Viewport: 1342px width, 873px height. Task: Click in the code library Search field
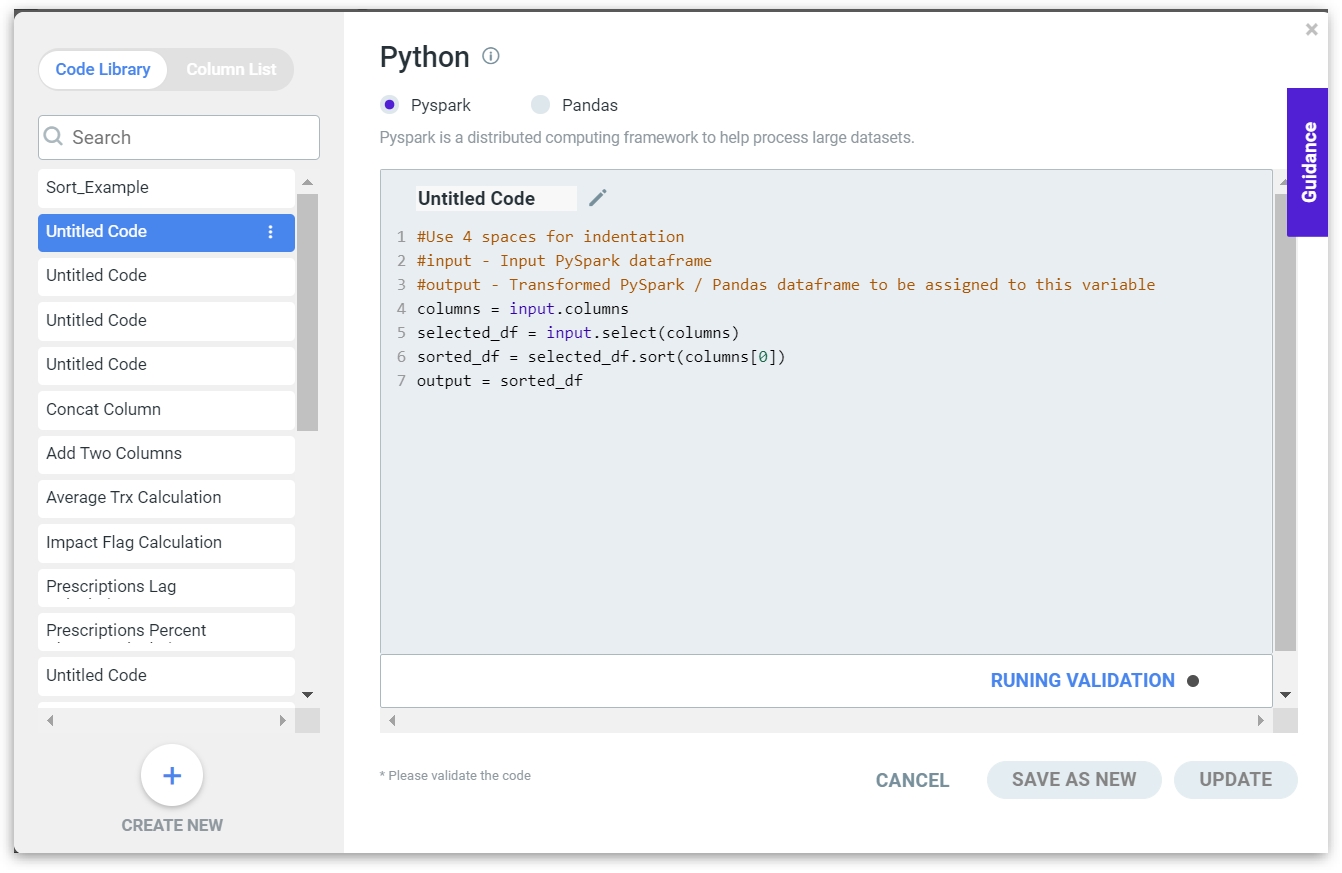coord(190,138)
